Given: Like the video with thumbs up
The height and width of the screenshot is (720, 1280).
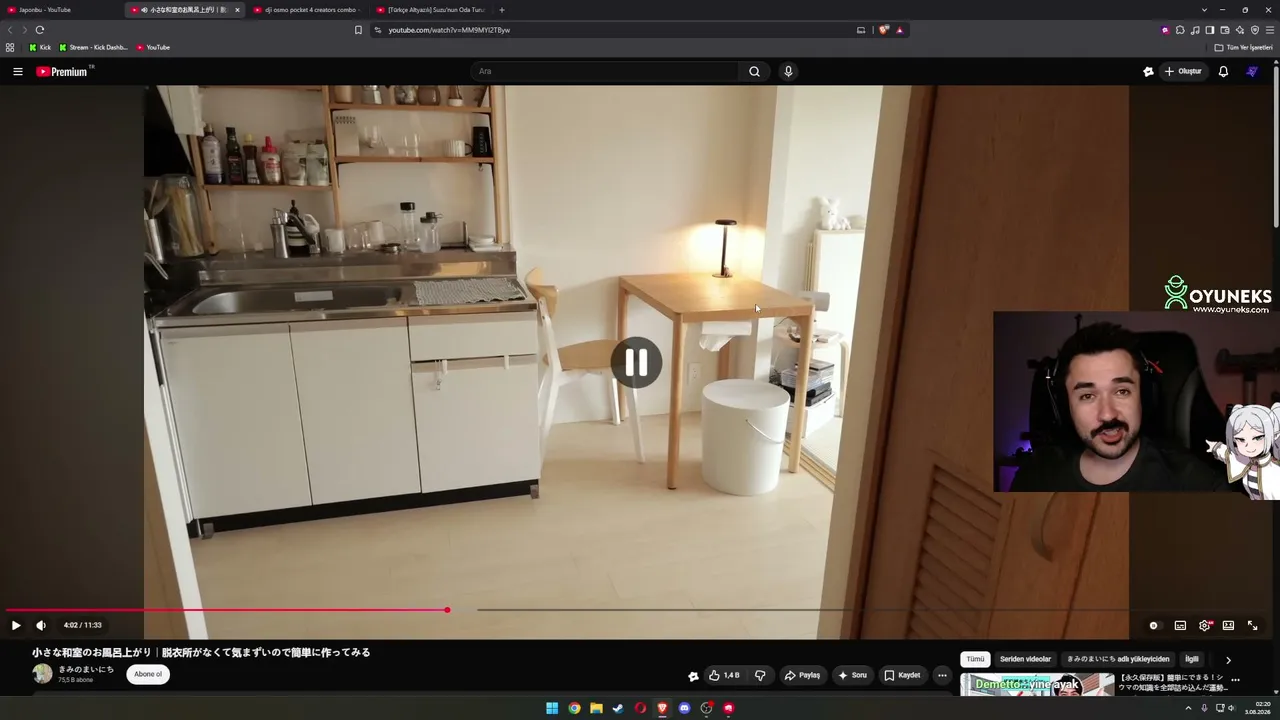Looking at the screenshot, I should [725, 675].
